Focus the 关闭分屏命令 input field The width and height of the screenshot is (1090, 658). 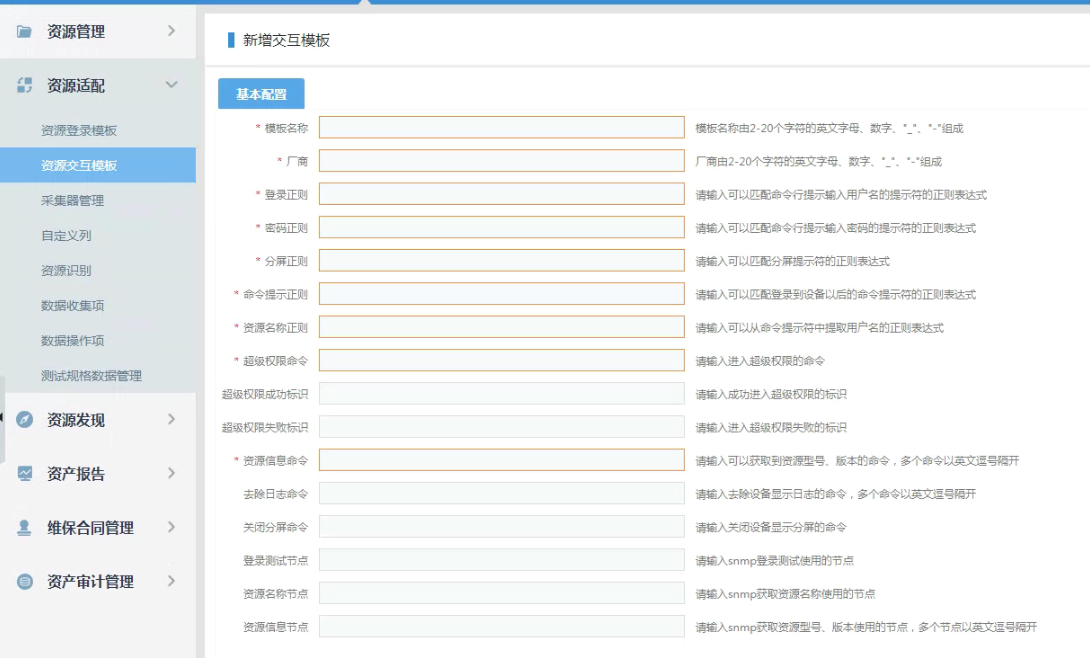(502, 527)
